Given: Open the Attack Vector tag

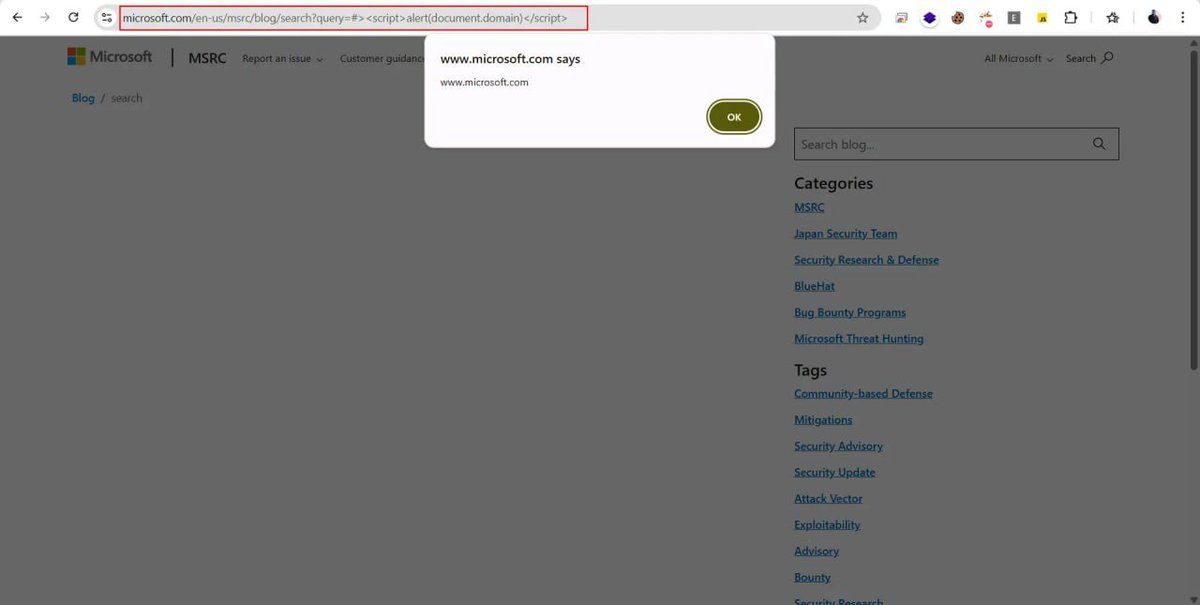Looking at the screenshot, I should point(828,498).
